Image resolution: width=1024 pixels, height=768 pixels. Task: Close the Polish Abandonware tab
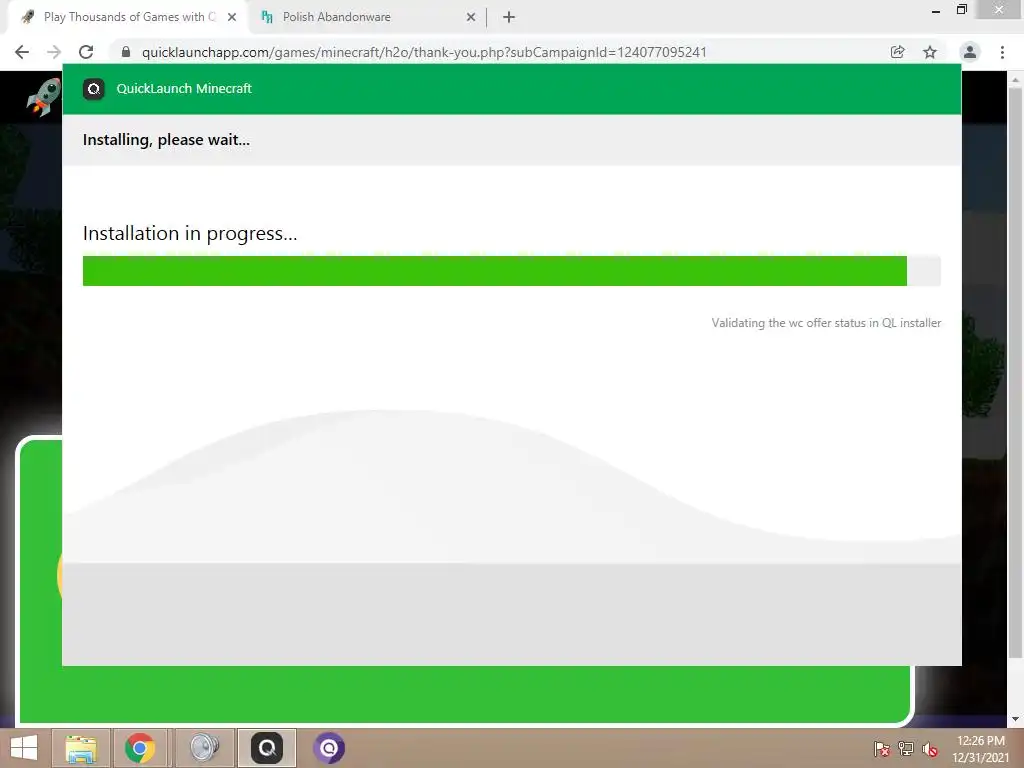click(x=471, y=17)
